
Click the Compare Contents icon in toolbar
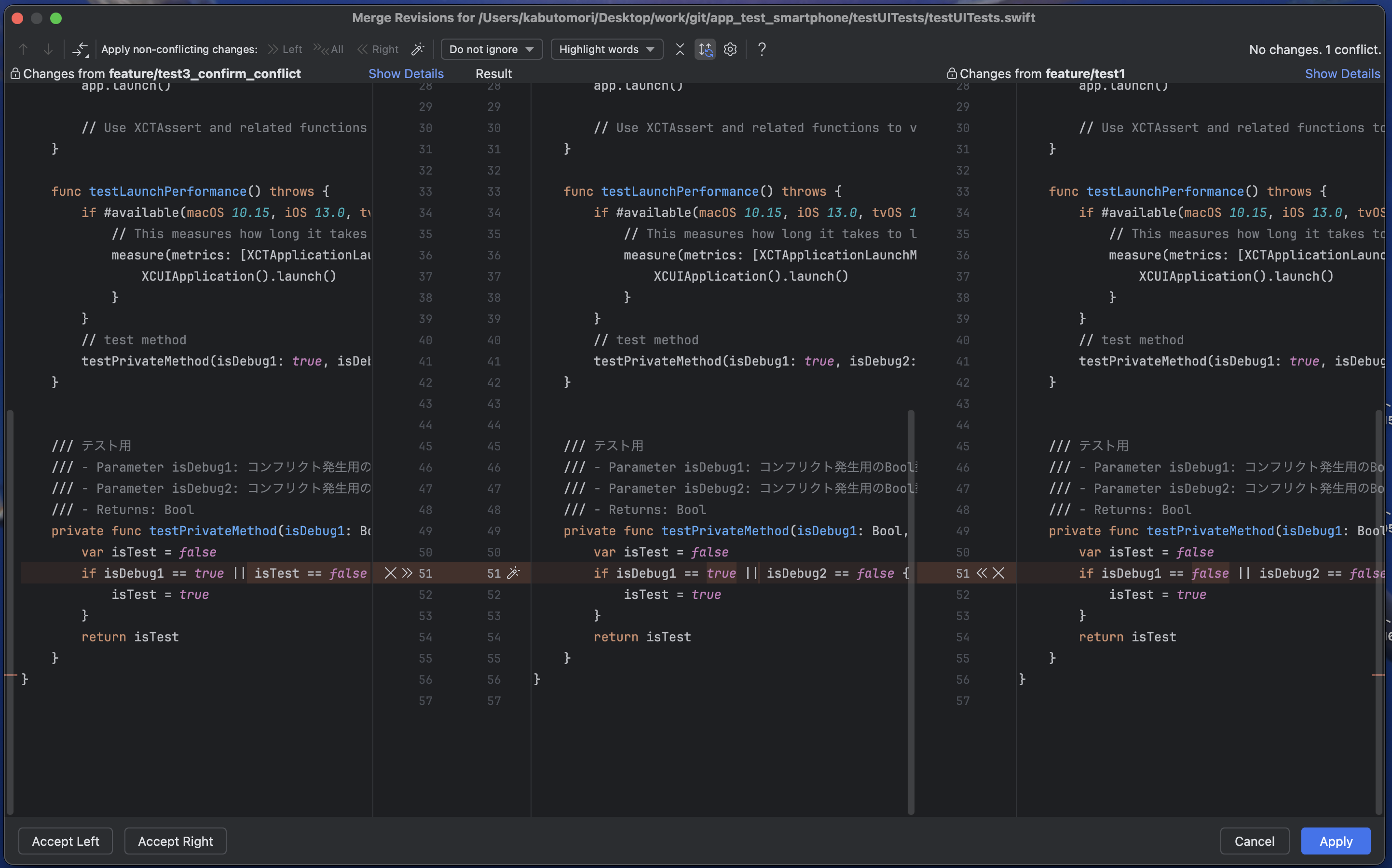tap(80, 49)
